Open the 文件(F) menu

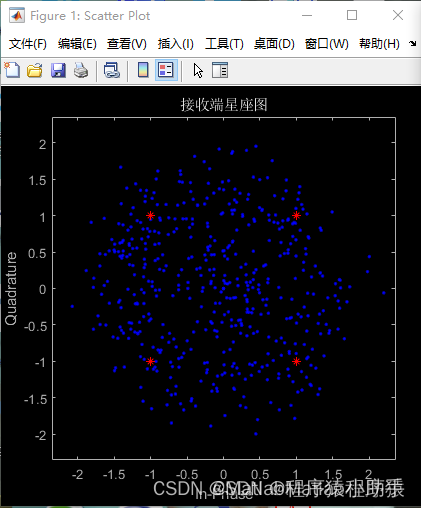pos(28,44)
